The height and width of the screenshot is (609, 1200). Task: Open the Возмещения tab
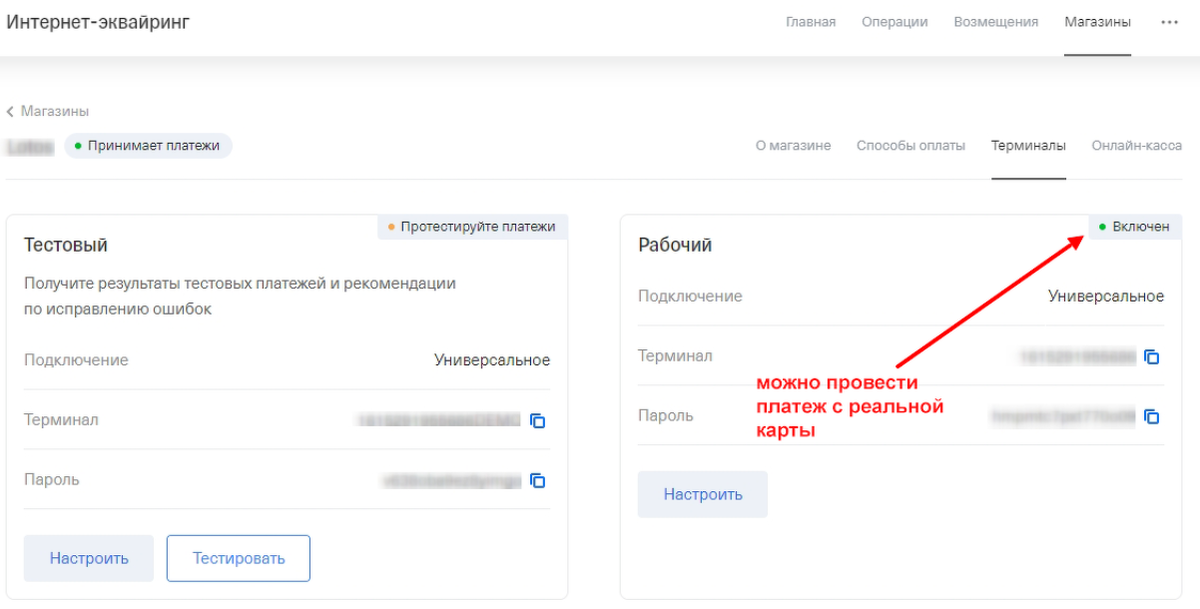(x=996, y=22)
